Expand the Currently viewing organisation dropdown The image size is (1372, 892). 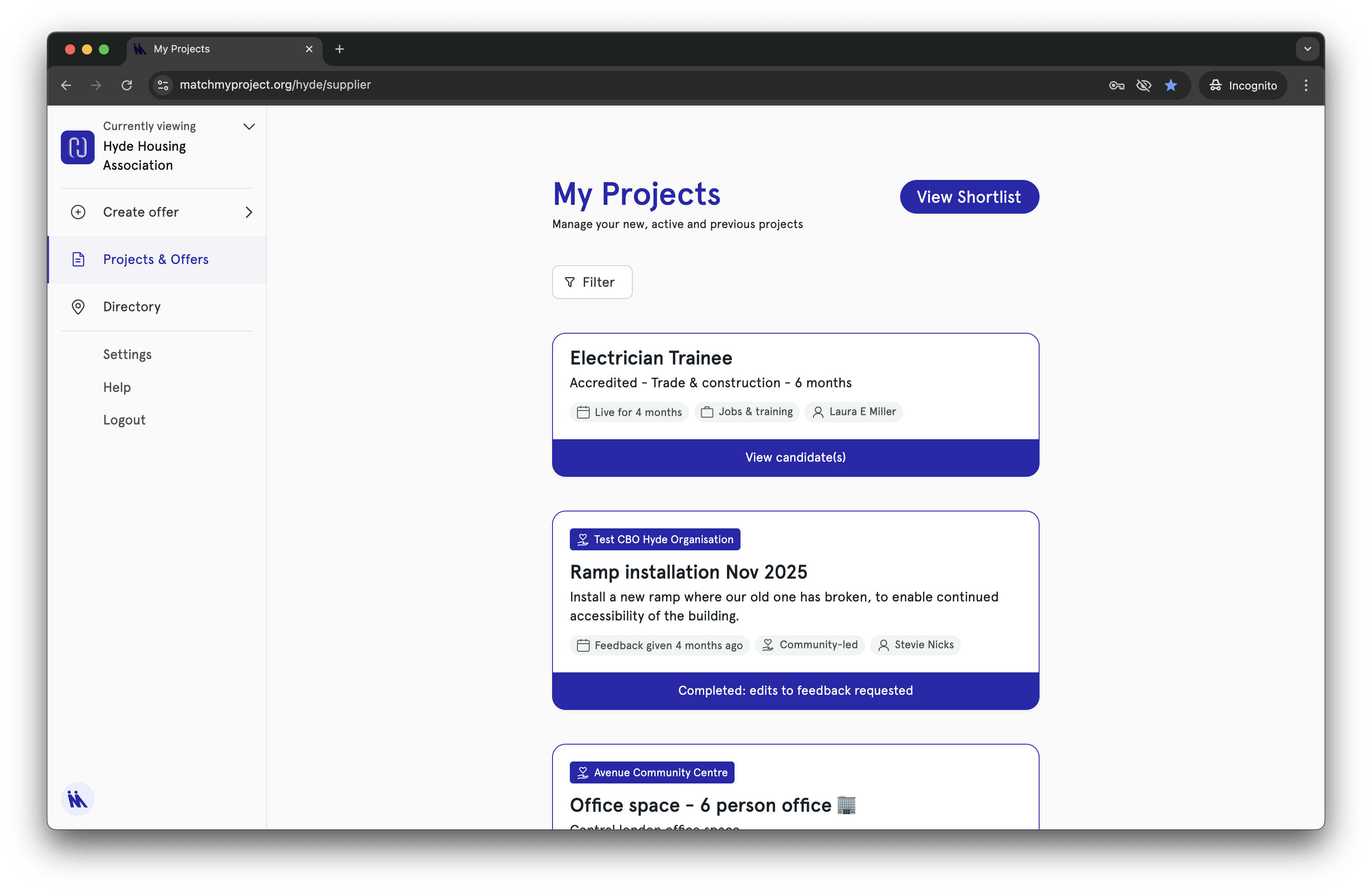tap(249, 127)
